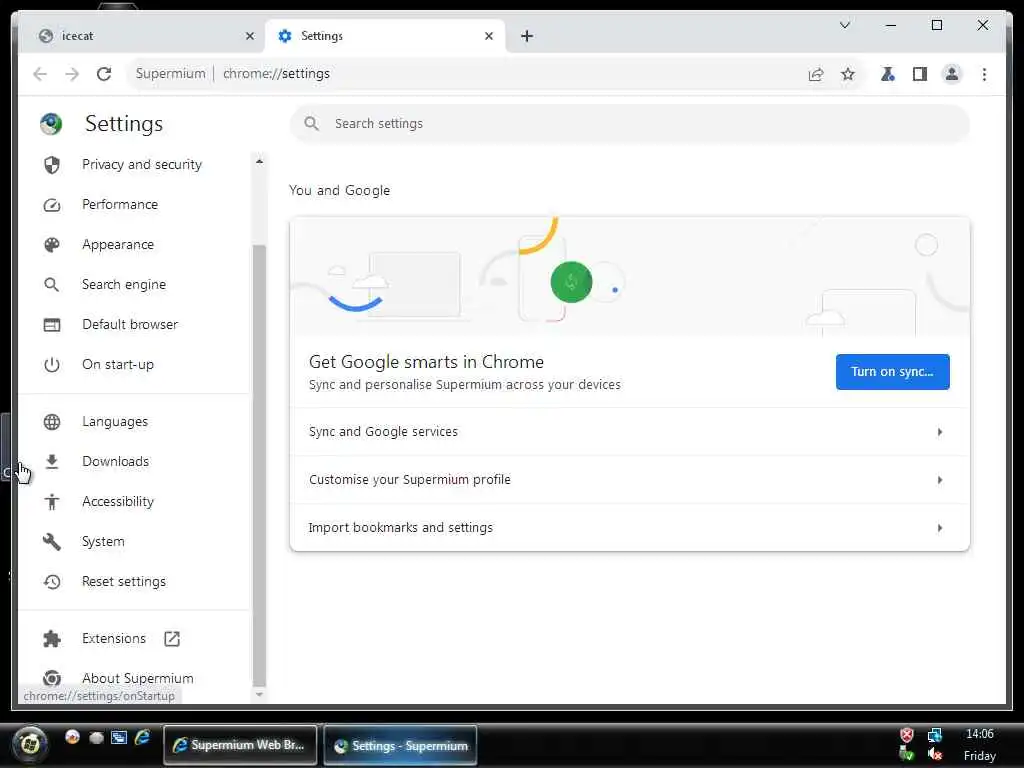
Task: Open the Search engine section
Action: pyautogui.click(x=124, y=284)
